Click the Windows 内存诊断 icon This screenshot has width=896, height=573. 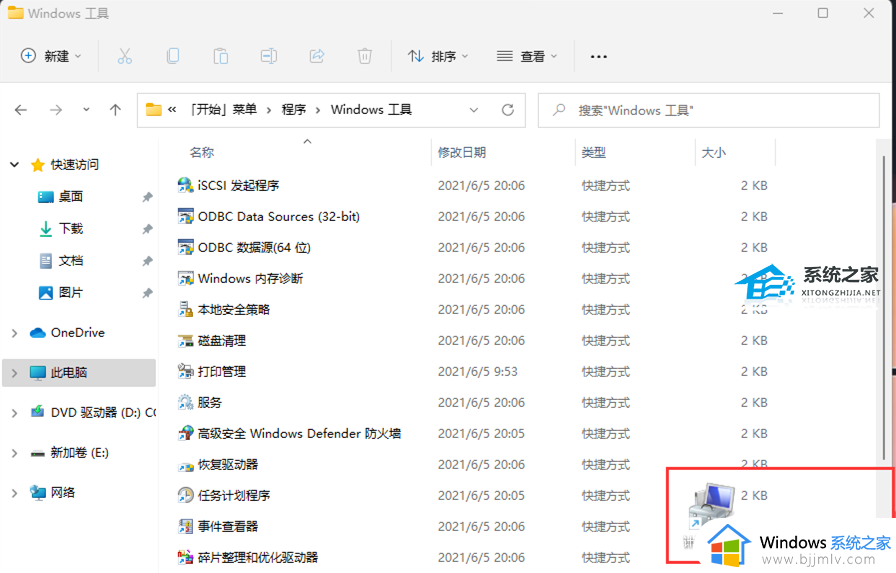tap(185, 278)
